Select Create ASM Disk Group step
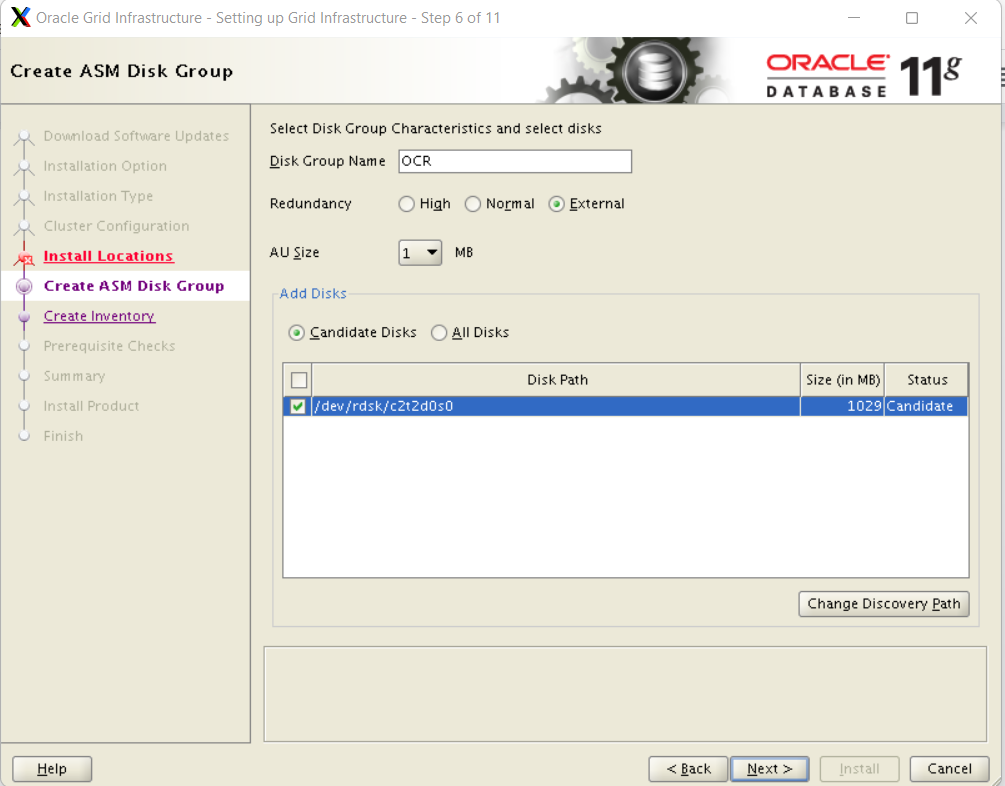 [x=134, y=286]
